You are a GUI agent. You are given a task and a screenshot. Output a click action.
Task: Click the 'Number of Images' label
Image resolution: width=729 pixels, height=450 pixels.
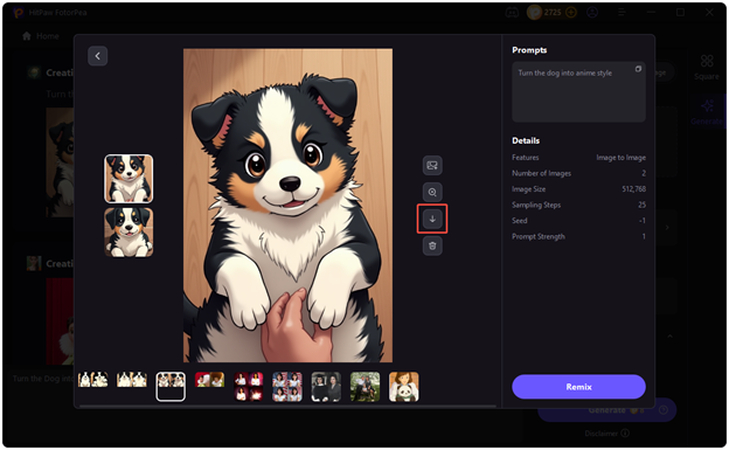pos(541,173)
